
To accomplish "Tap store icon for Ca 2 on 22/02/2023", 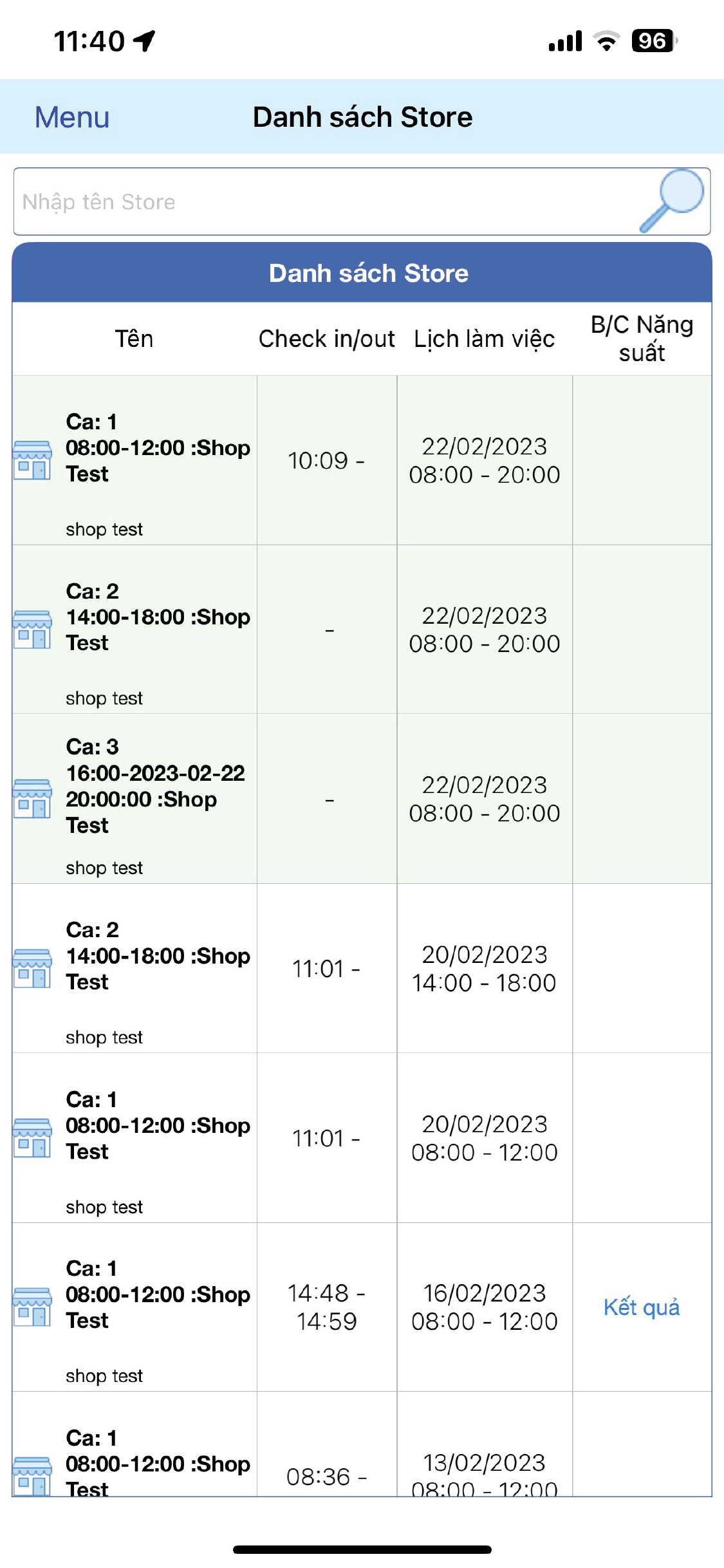I will (32, 630).
